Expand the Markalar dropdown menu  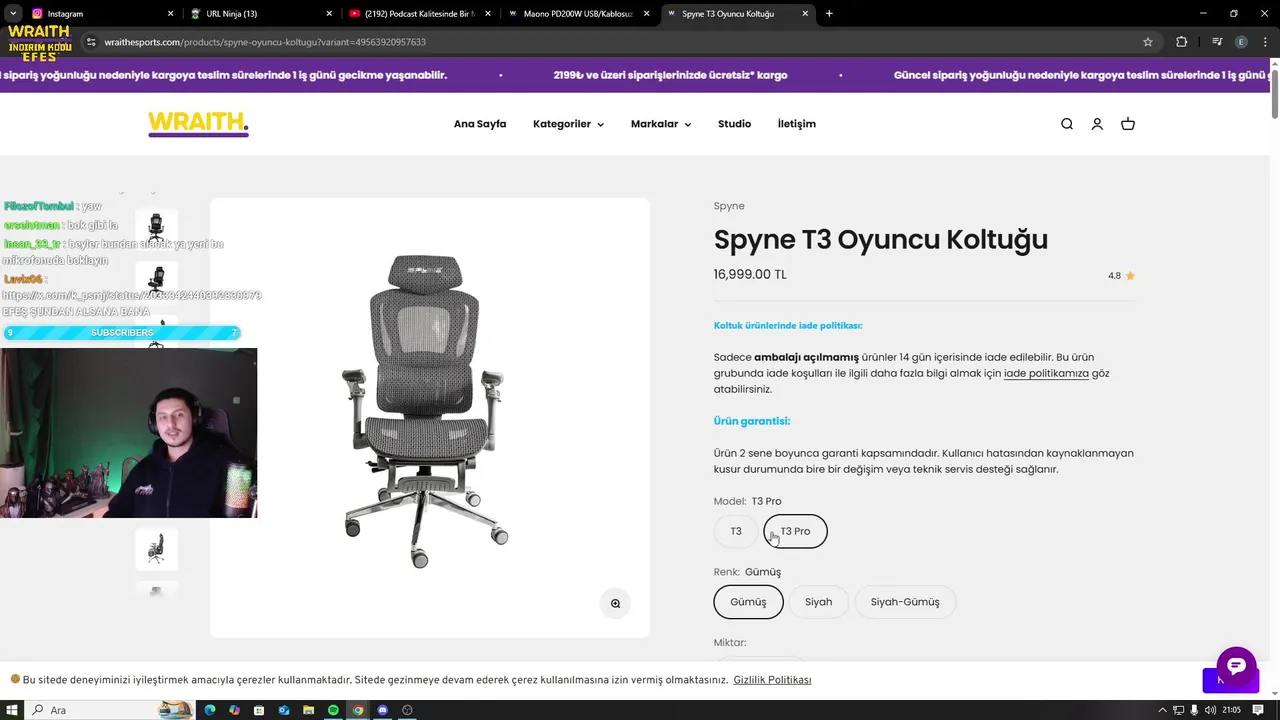(x=661, y=124)
